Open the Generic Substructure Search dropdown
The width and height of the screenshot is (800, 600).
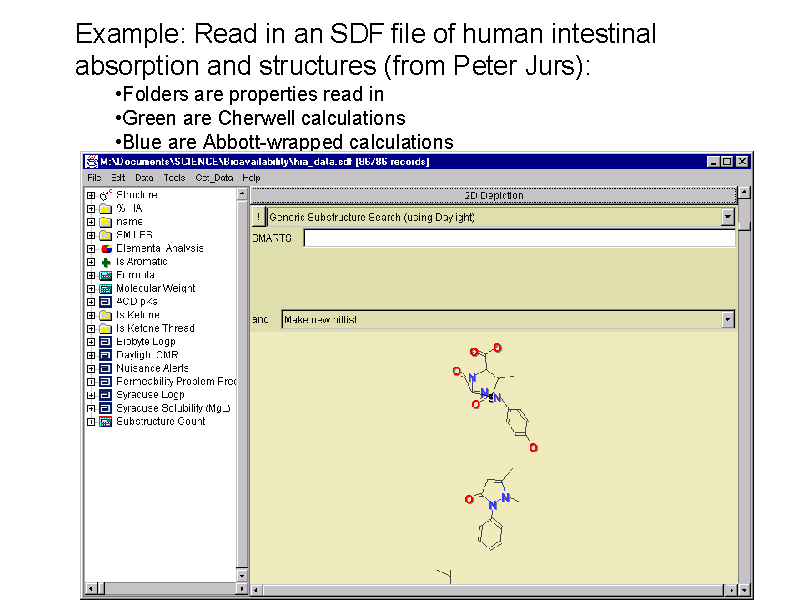coord(727,217)
